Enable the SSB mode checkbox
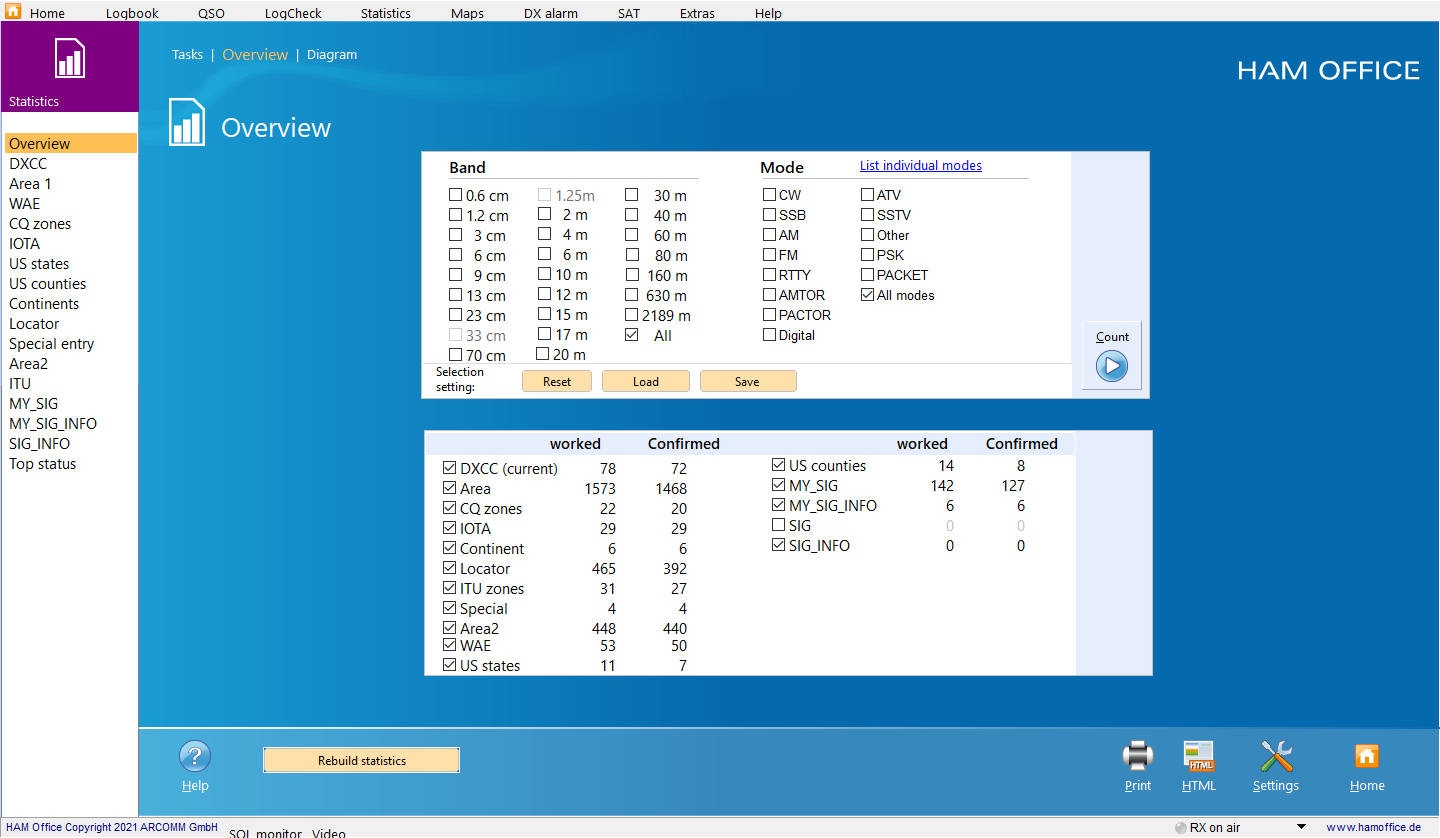Screen dimensions: 1440x838 pyautogui.click(x=769, y=215)
